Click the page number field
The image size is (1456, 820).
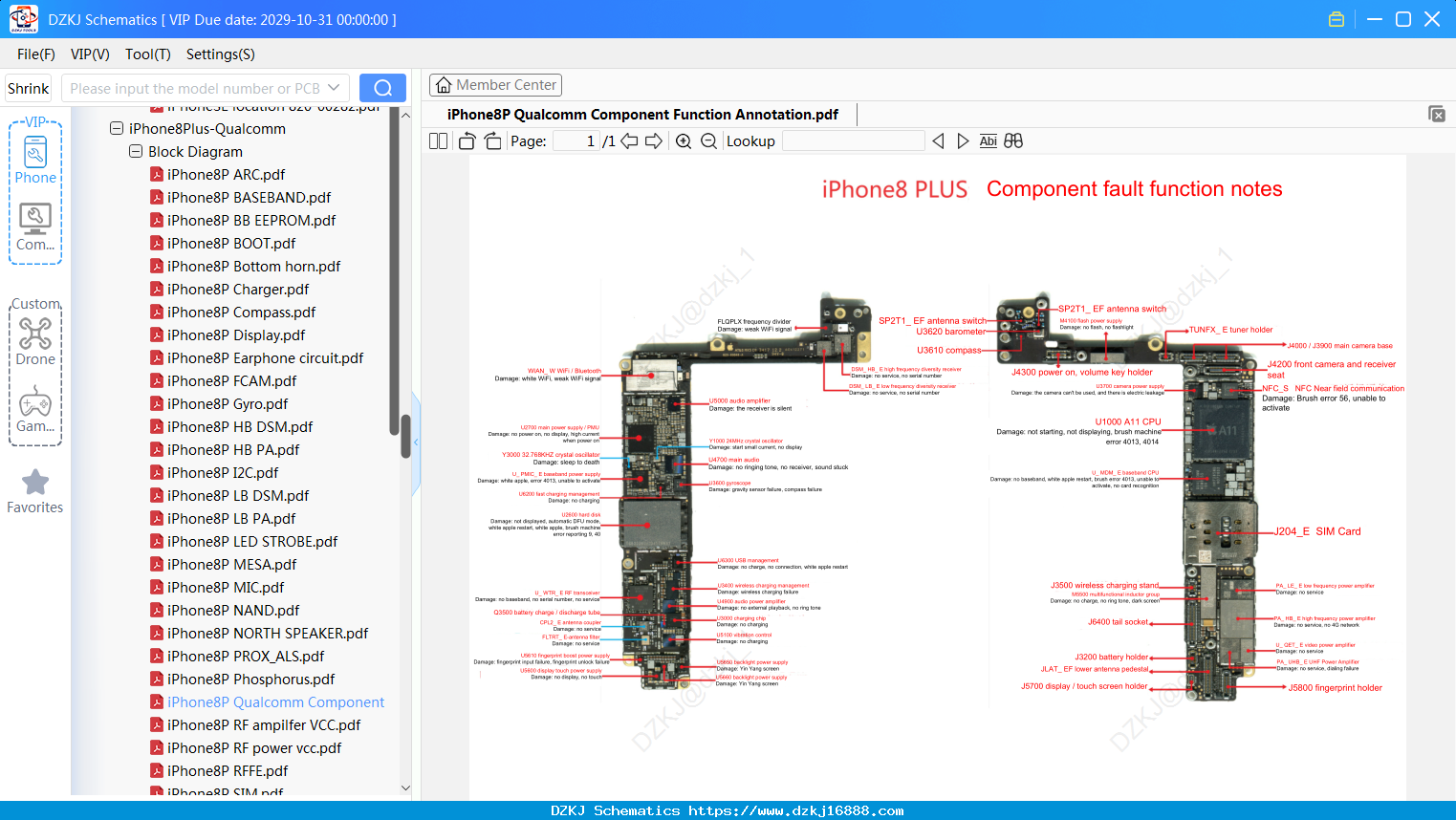click(576, 141)
